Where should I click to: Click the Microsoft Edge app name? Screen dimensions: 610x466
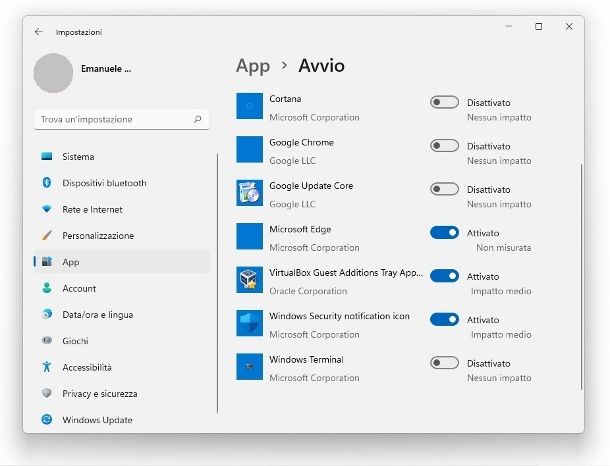[x=300, y=229]
